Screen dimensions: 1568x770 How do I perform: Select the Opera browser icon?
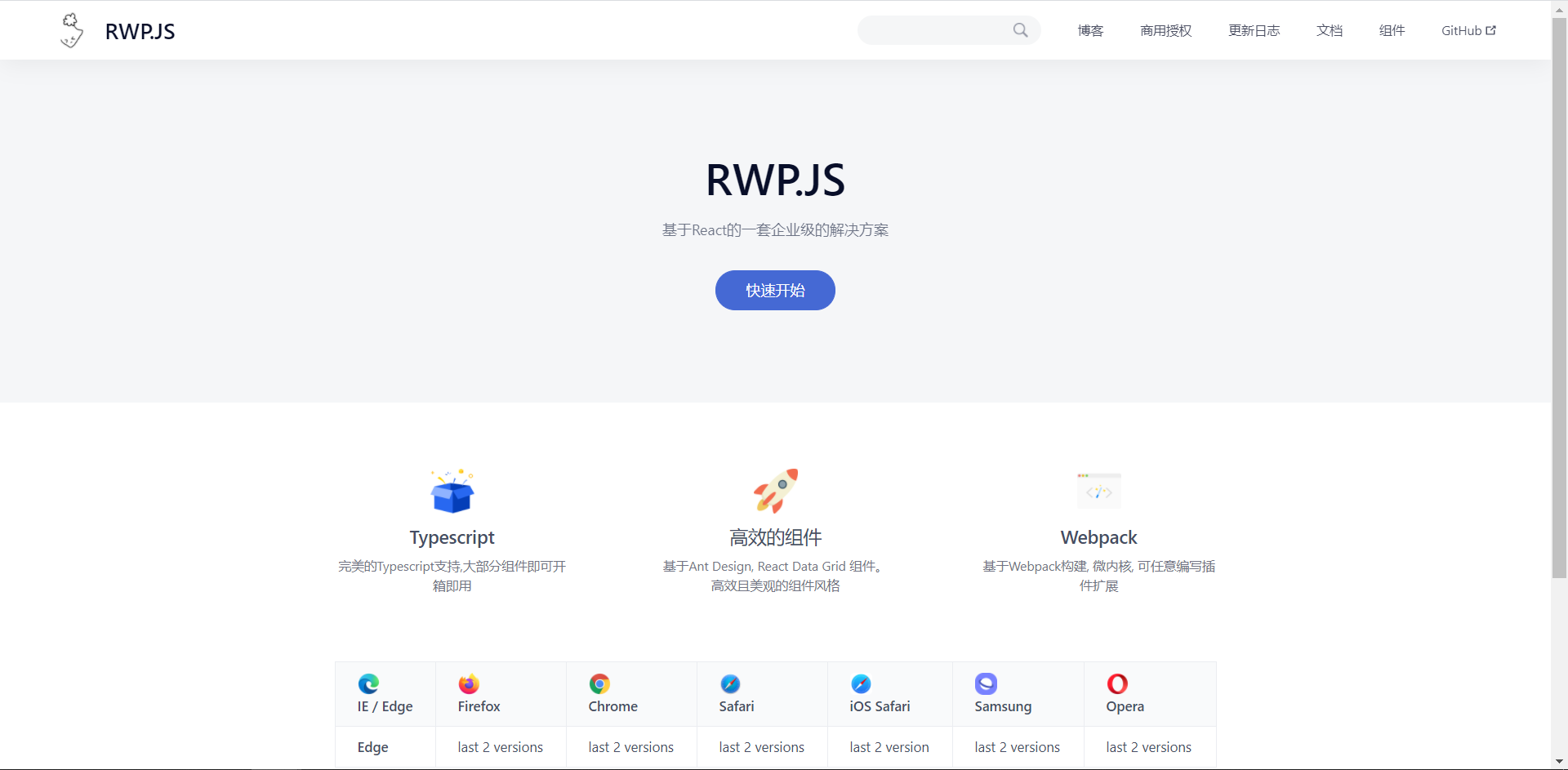click(x=1117, y=684)
